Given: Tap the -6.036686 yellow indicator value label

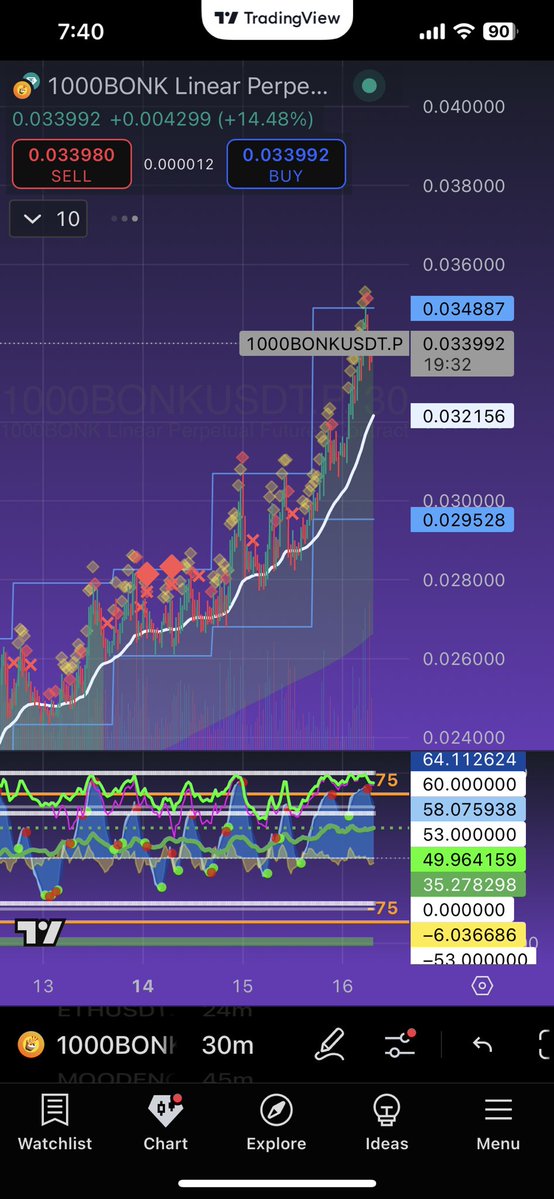Looking at the screenshot, I should pyautogui.click(x=468, y=934).
